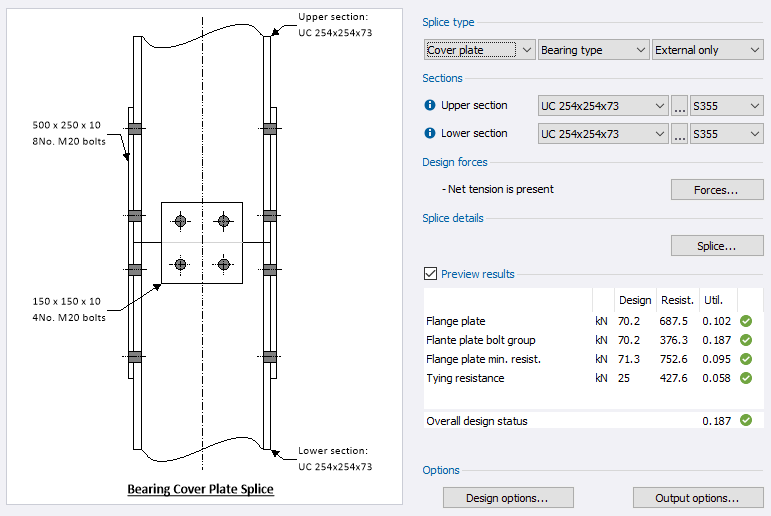Click the 376.3 resistance value

click(674, 340)
